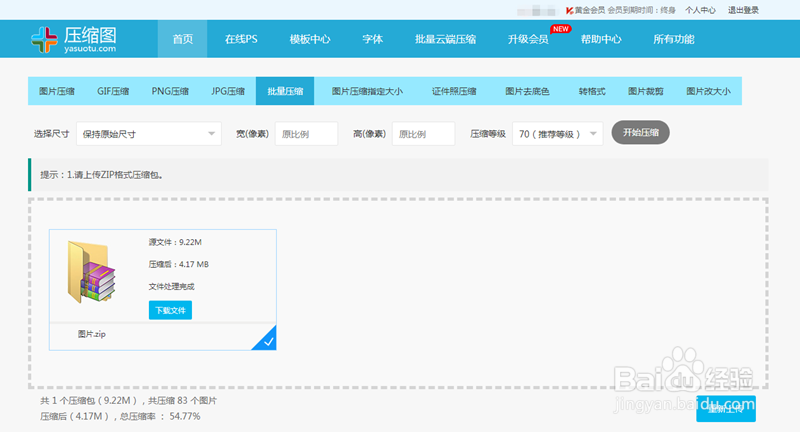Click the blue re-upload button at the bottom right
800x432 pixels.
point(726,409)
